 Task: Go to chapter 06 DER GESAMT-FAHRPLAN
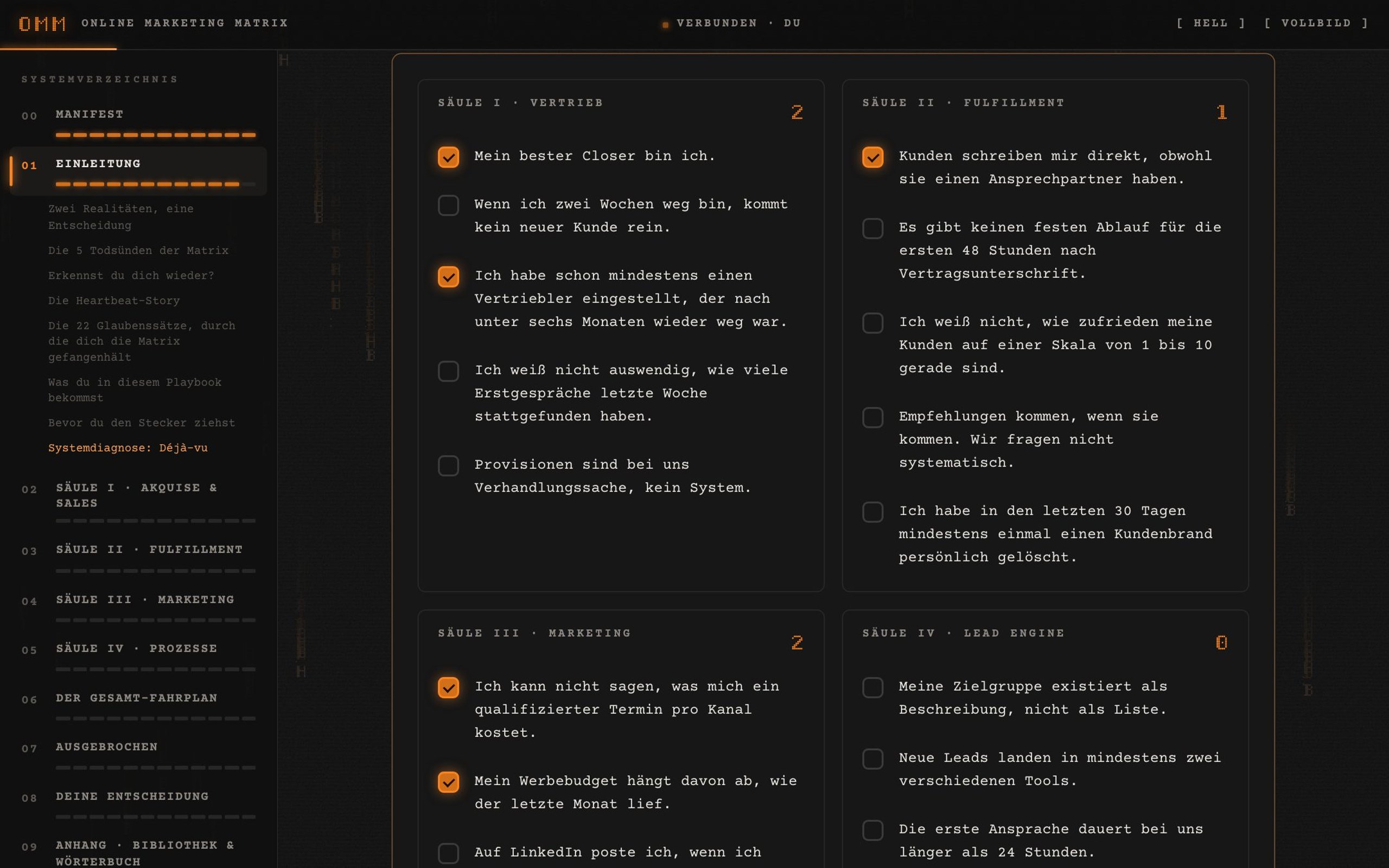138,706
